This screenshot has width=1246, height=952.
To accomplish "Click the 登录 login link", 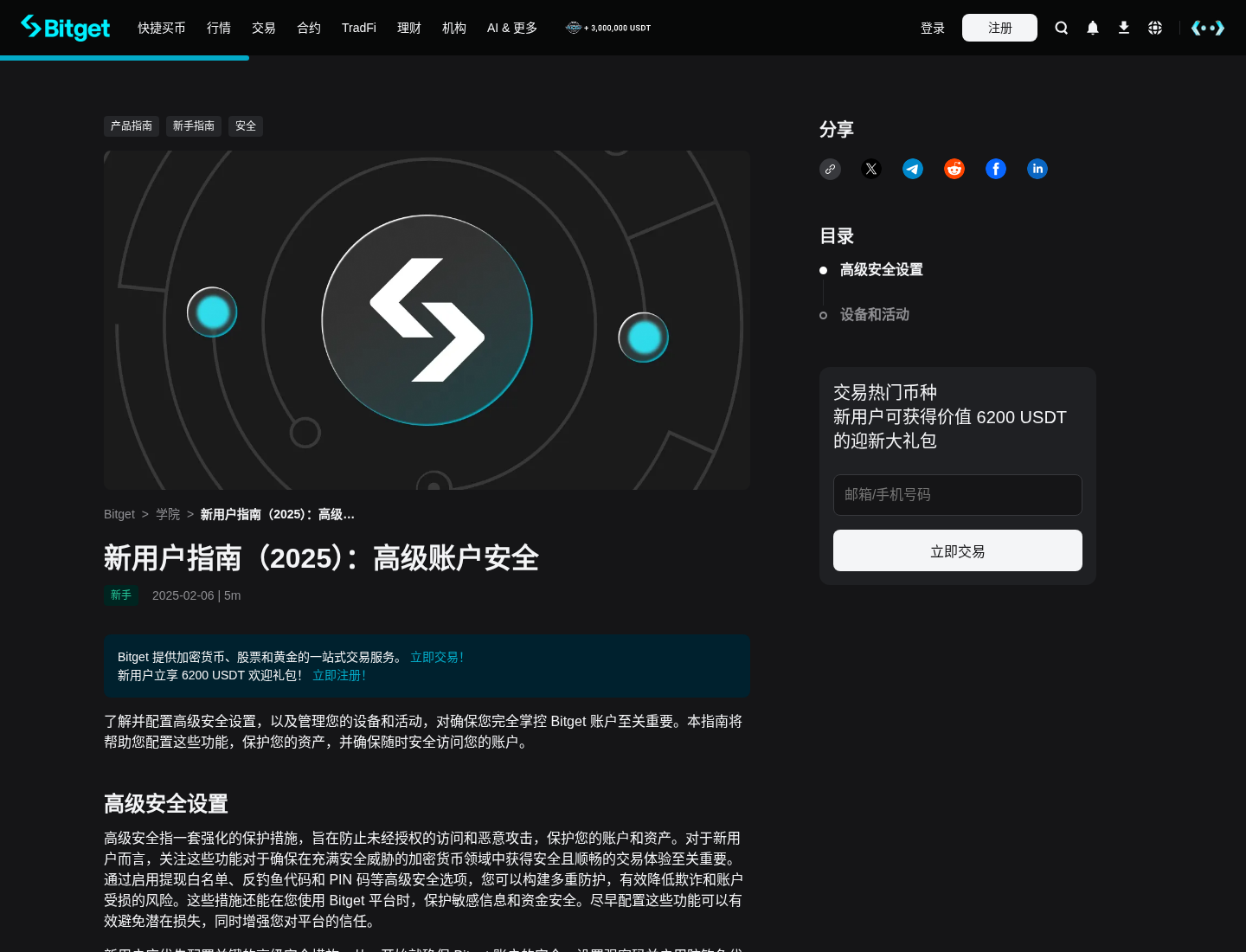I will pyautogui.click(x=933, y=28).
